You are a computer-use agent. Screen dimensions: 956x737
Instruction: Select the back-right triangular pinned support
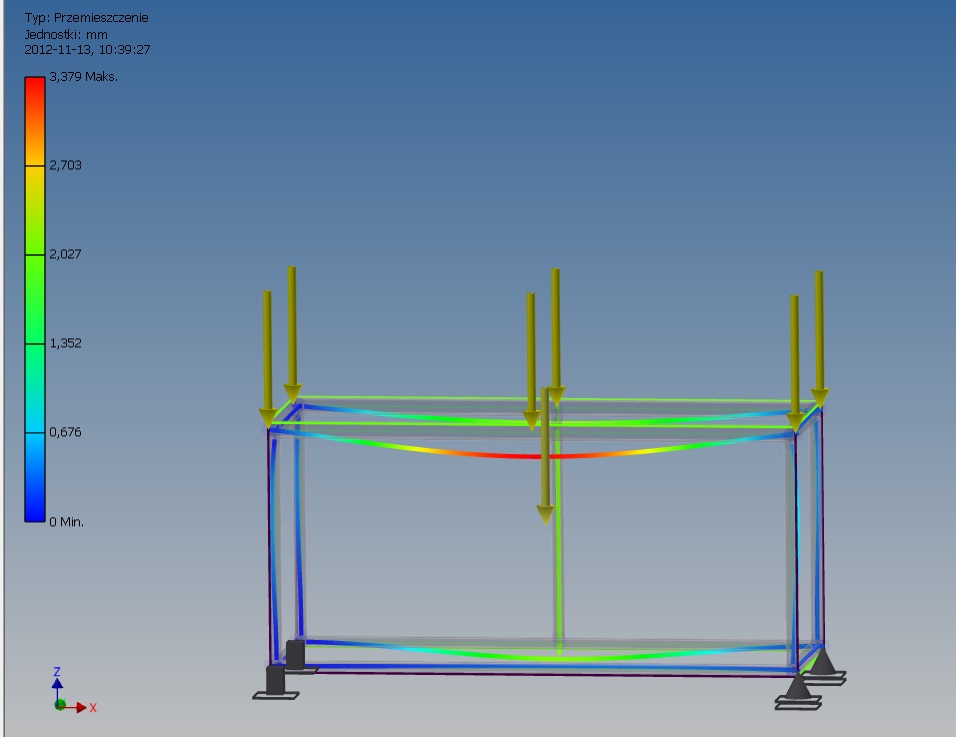point(823,662)
